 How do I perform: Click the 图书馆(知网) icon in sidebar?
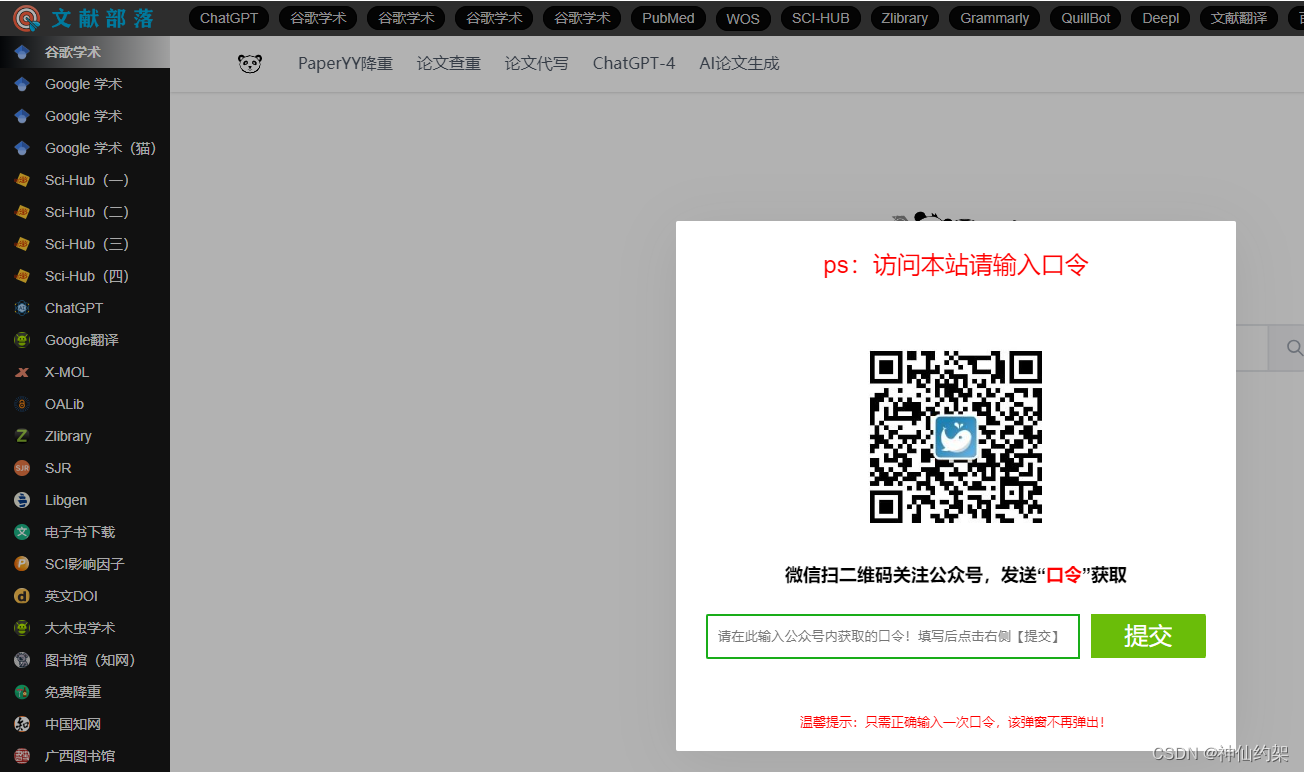coord(22,660)
